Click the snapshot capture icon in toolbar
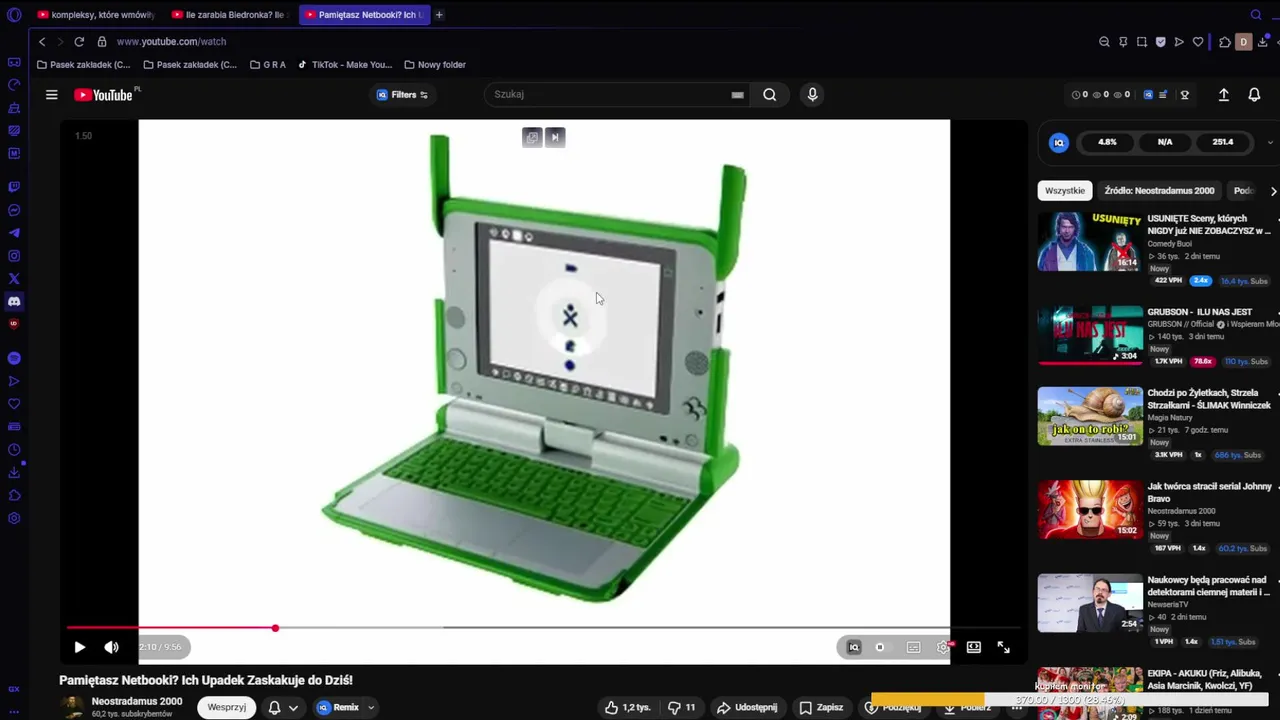This screenshot has height=720, width=1280. tap(1142, 42)
